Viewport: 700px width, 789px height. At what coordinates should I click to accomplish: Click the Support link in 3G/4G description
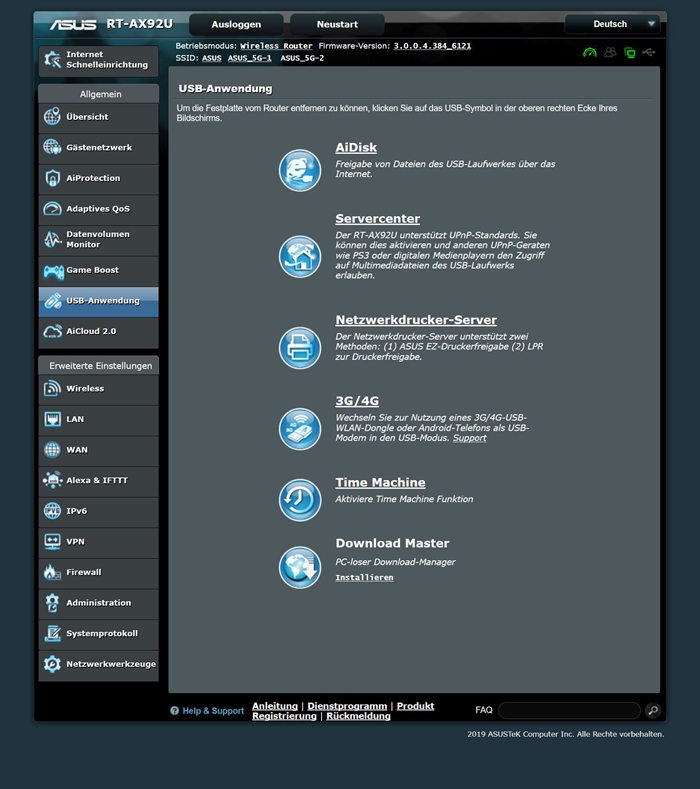click(x=470, y=438)
